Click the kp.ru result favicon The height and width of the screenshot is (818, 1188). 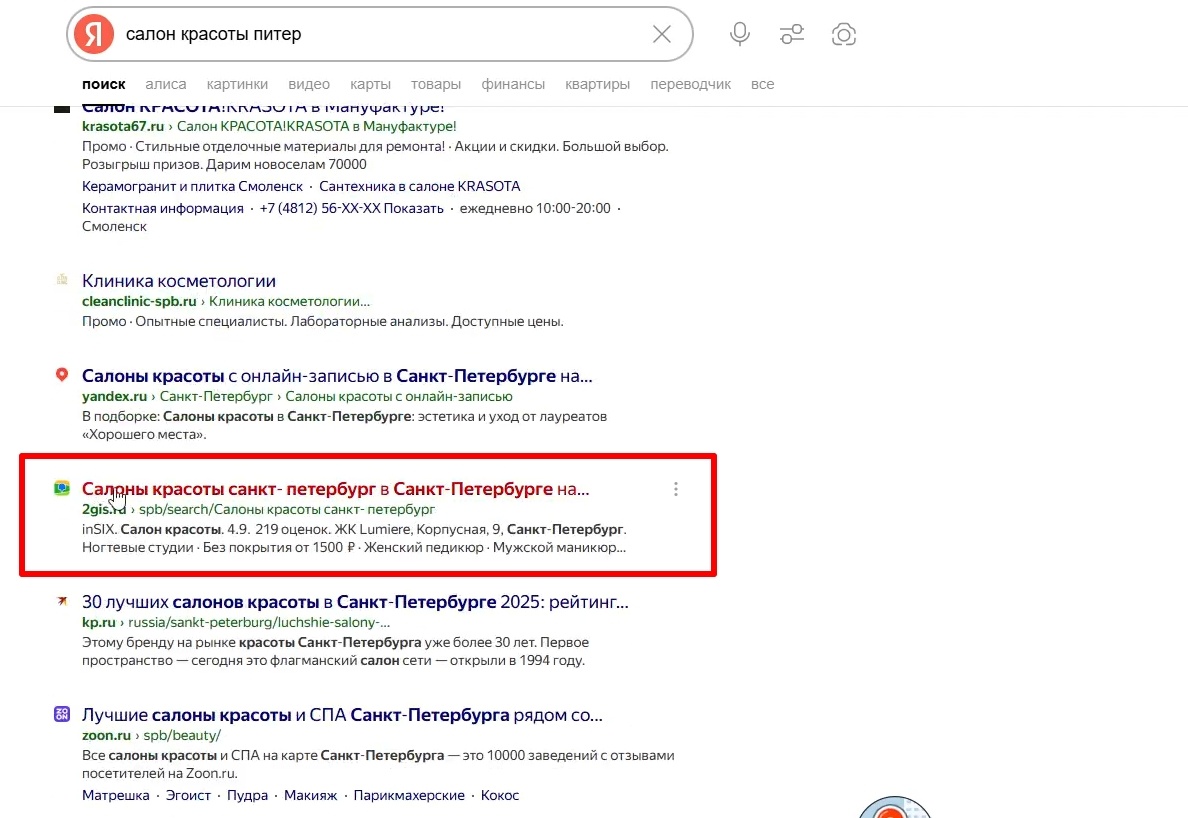pyautogui.click(x=62, y=601)
